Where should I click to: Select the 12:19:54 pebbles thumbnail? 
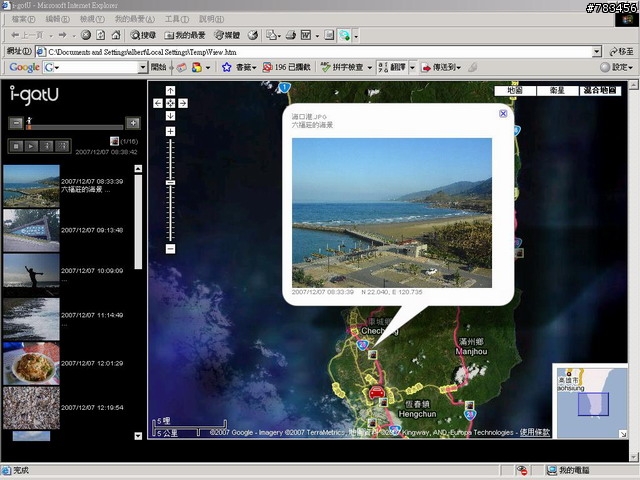pos(31,407)
